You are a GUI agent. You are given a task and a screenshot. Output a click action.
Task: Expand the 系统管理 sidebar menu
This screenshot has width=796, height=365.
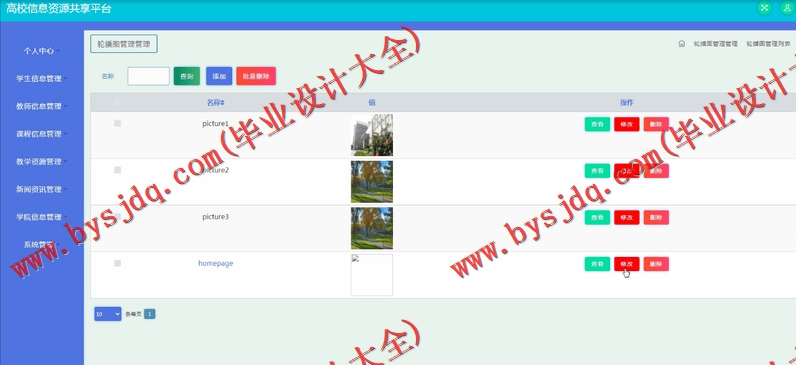coord(42,245)
